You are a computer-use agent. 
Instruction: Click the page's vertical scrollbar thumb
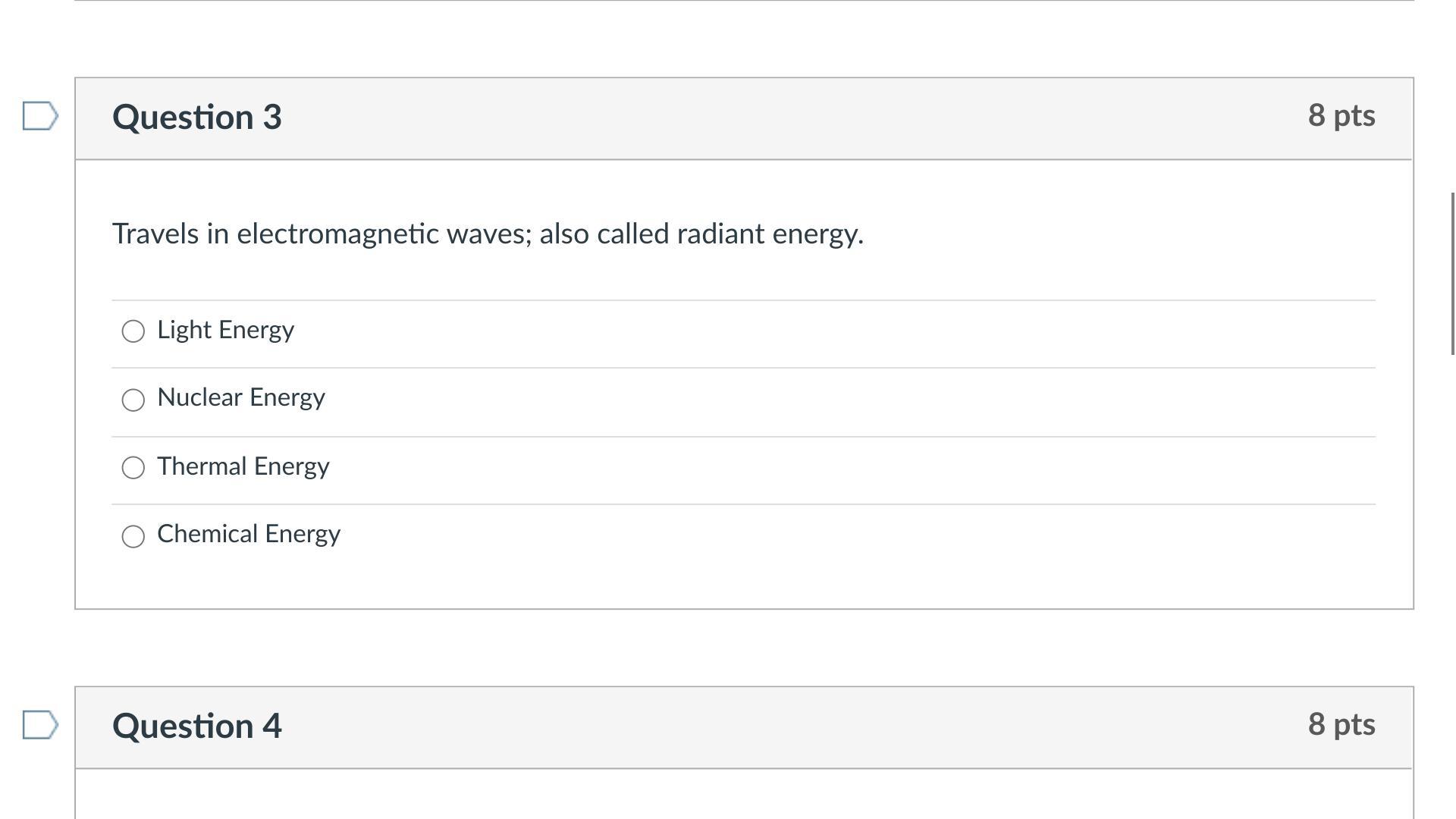pos(1451,273)
